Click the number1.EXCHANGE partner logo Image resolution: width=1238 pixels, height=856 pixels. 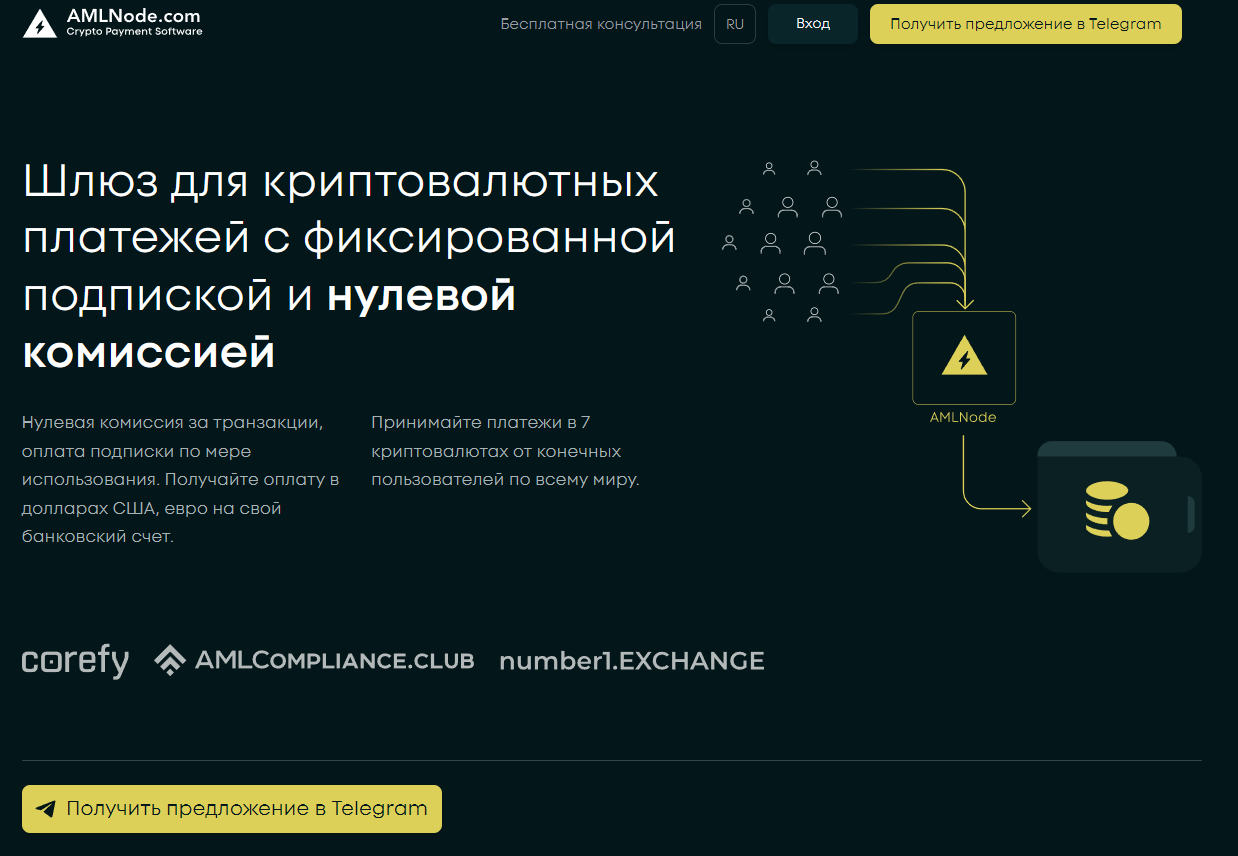coord(632,661)
